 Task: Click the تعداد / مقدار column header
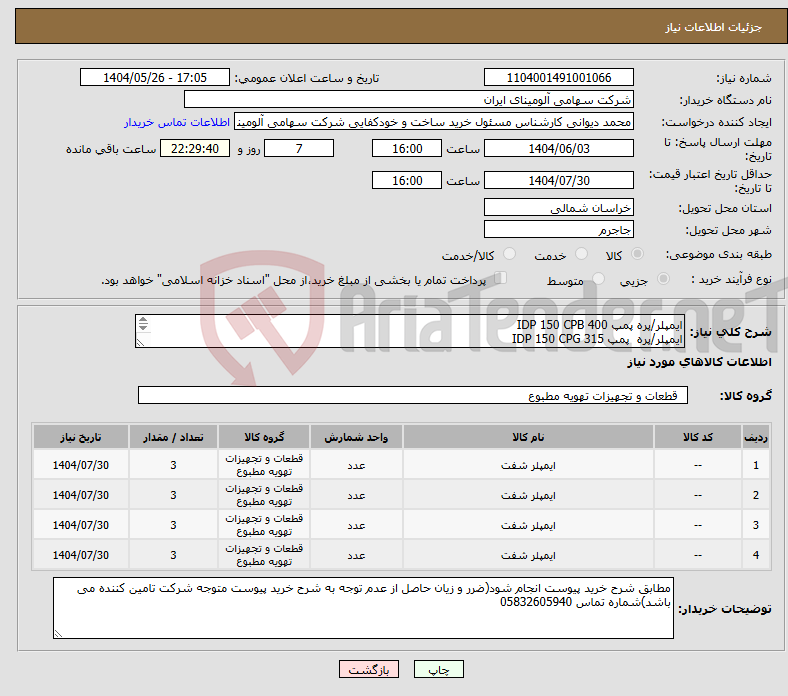[173, 437]
